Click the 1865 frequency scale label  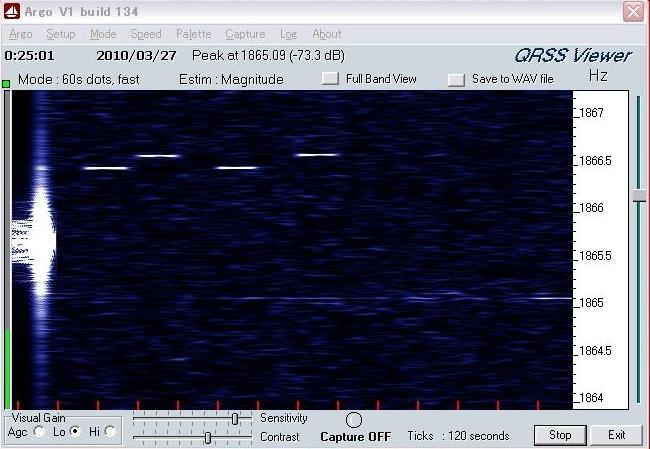point(591,303)
